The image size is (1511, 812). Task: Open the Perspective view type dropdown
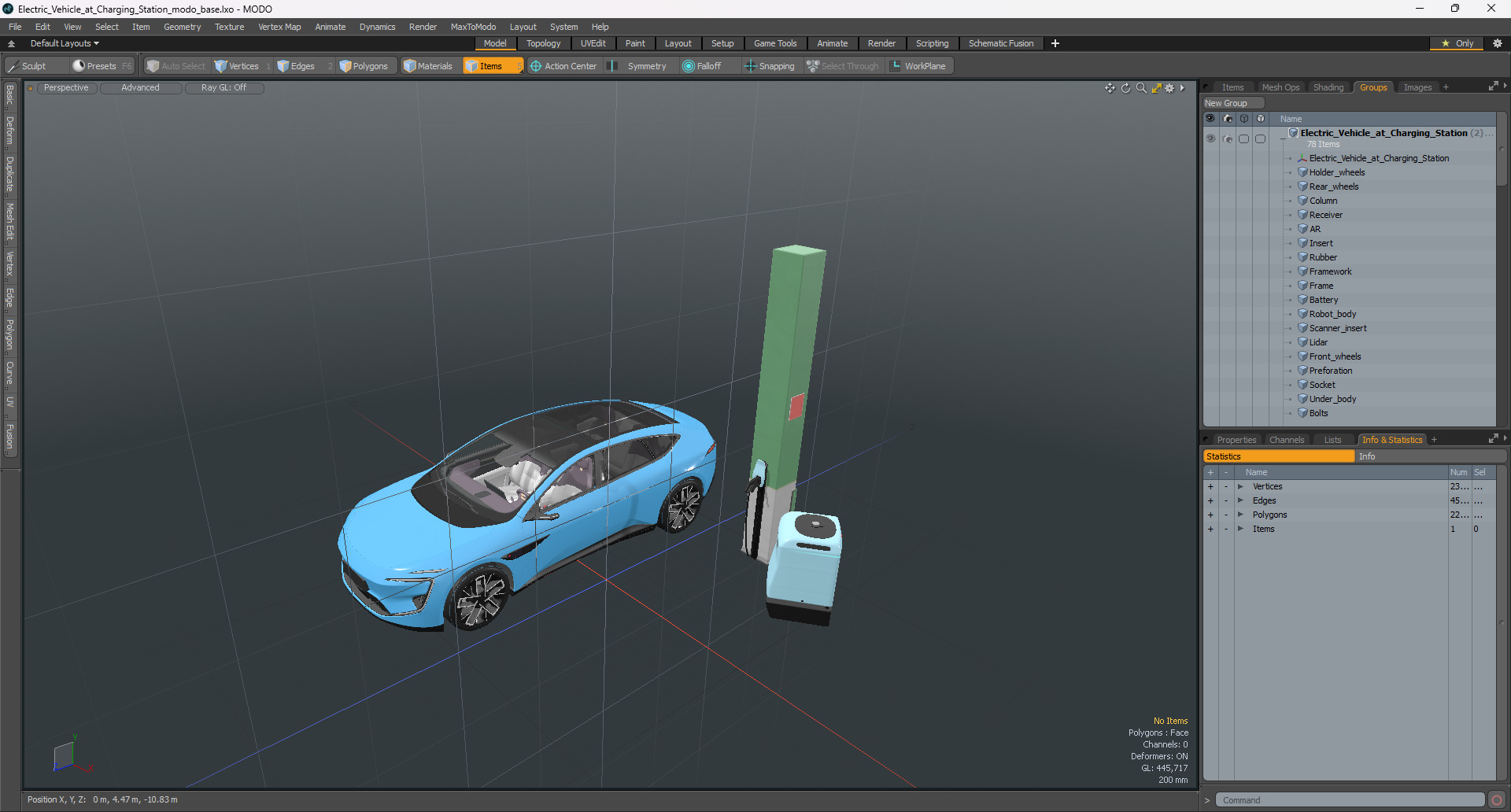point(66,88)
